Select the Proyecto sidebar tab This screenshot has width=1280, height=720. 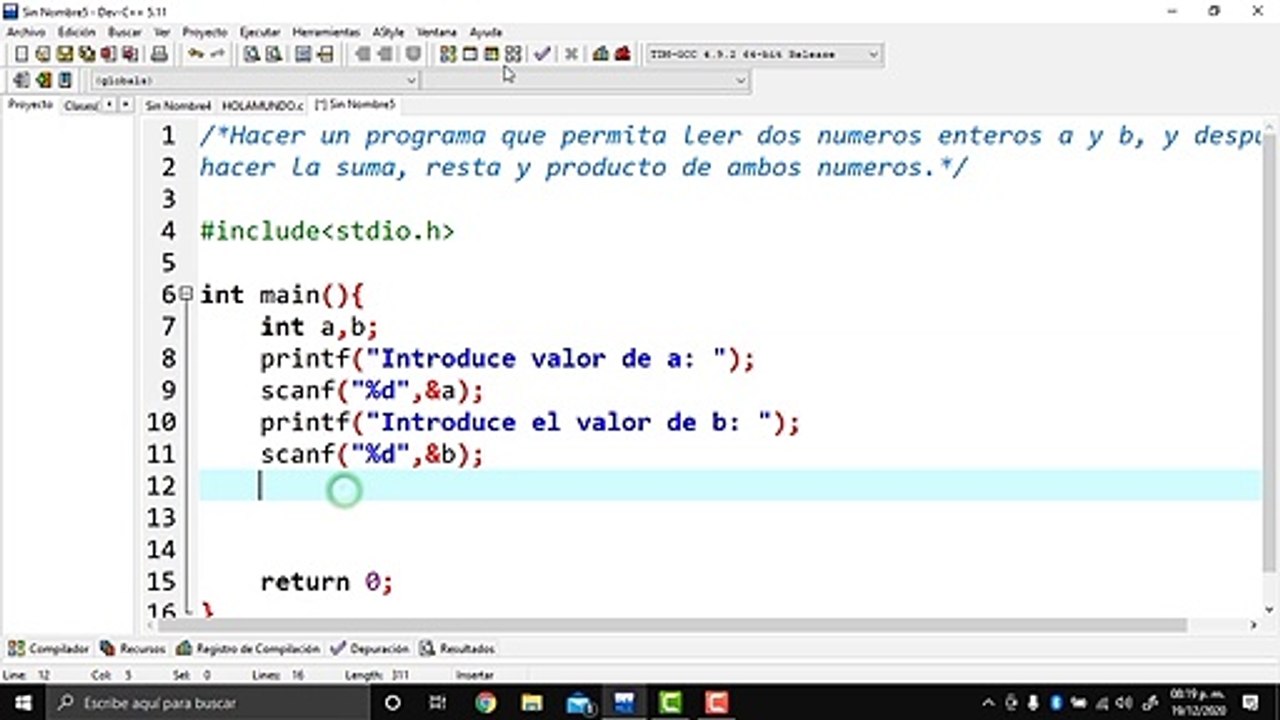pos(30,104)
